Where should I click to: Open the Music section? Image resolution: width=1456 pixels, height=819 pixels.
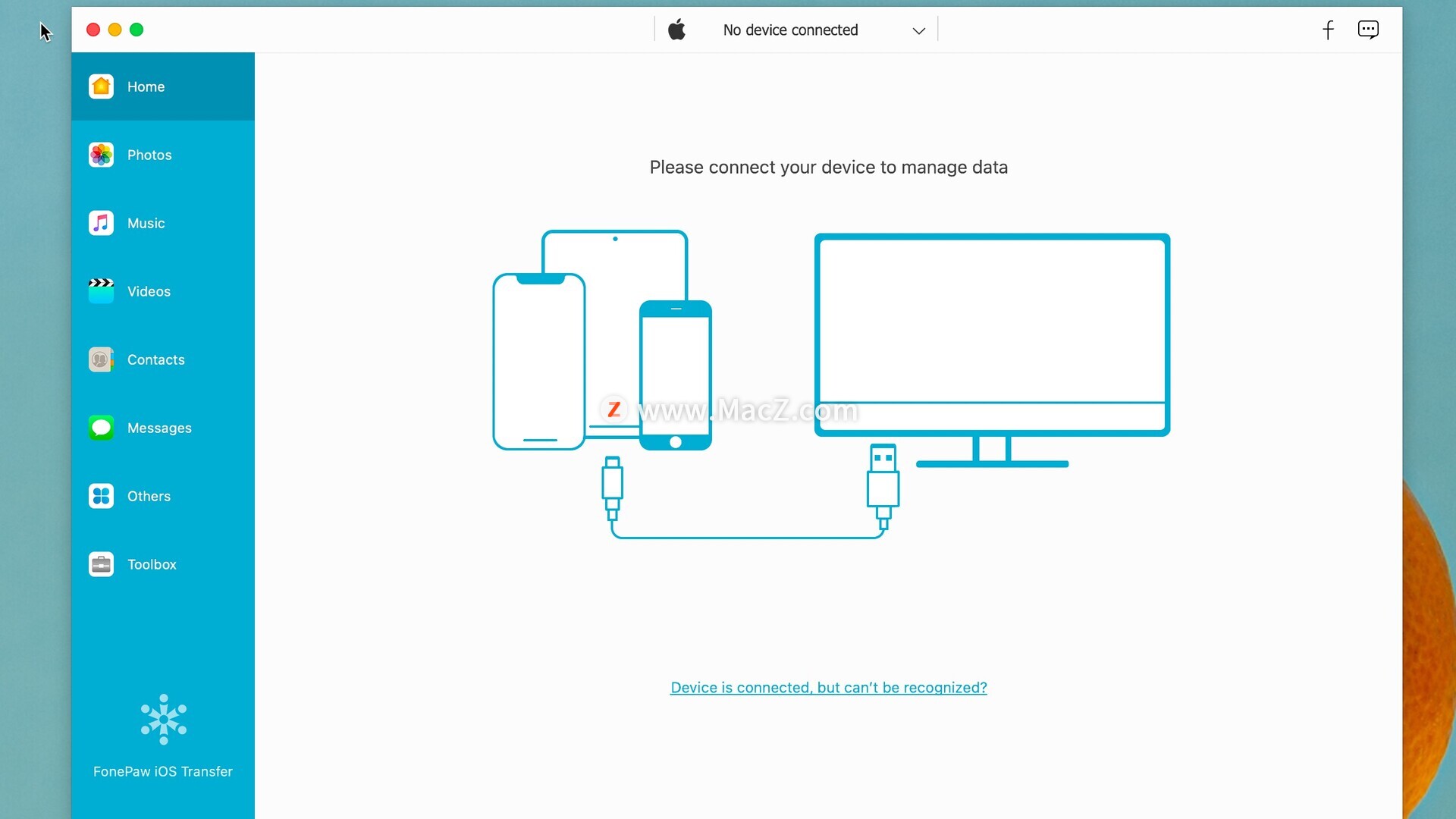(163, 223)
